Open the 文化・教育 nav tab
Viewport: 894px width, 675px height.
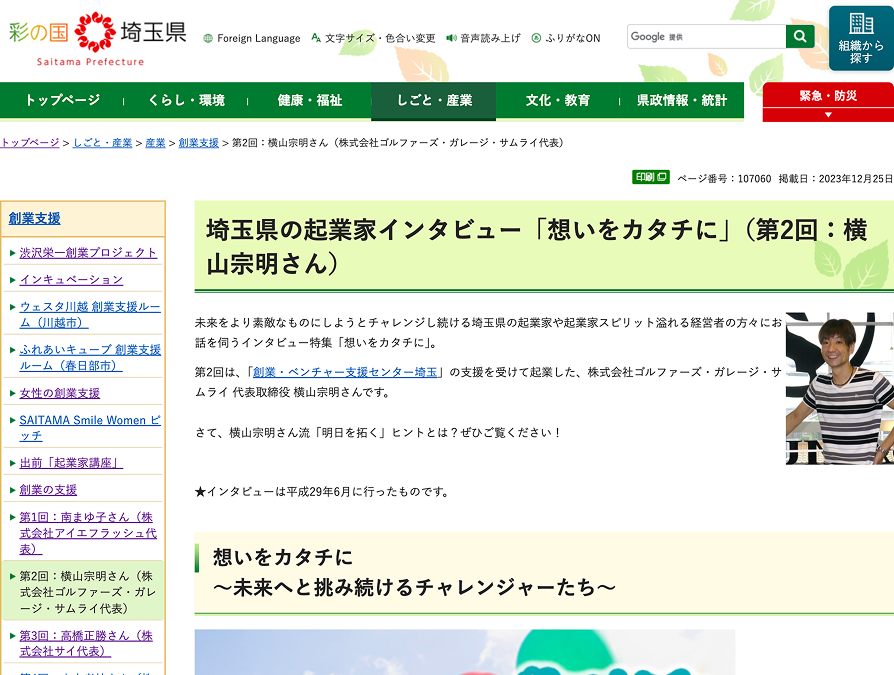[x=558, y=100]
